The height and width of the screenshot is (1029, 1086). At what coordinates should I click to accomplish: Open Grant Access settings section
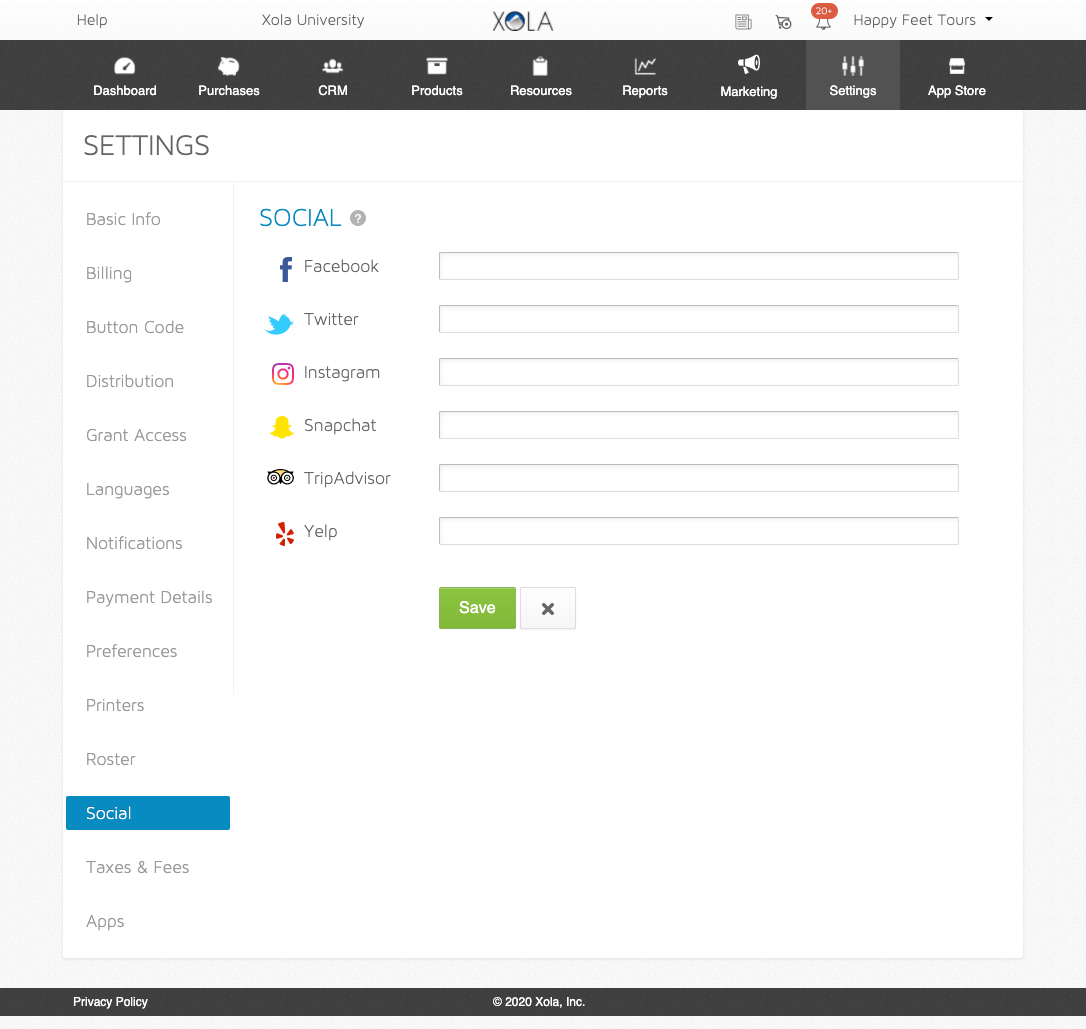(x=136, y=436)
